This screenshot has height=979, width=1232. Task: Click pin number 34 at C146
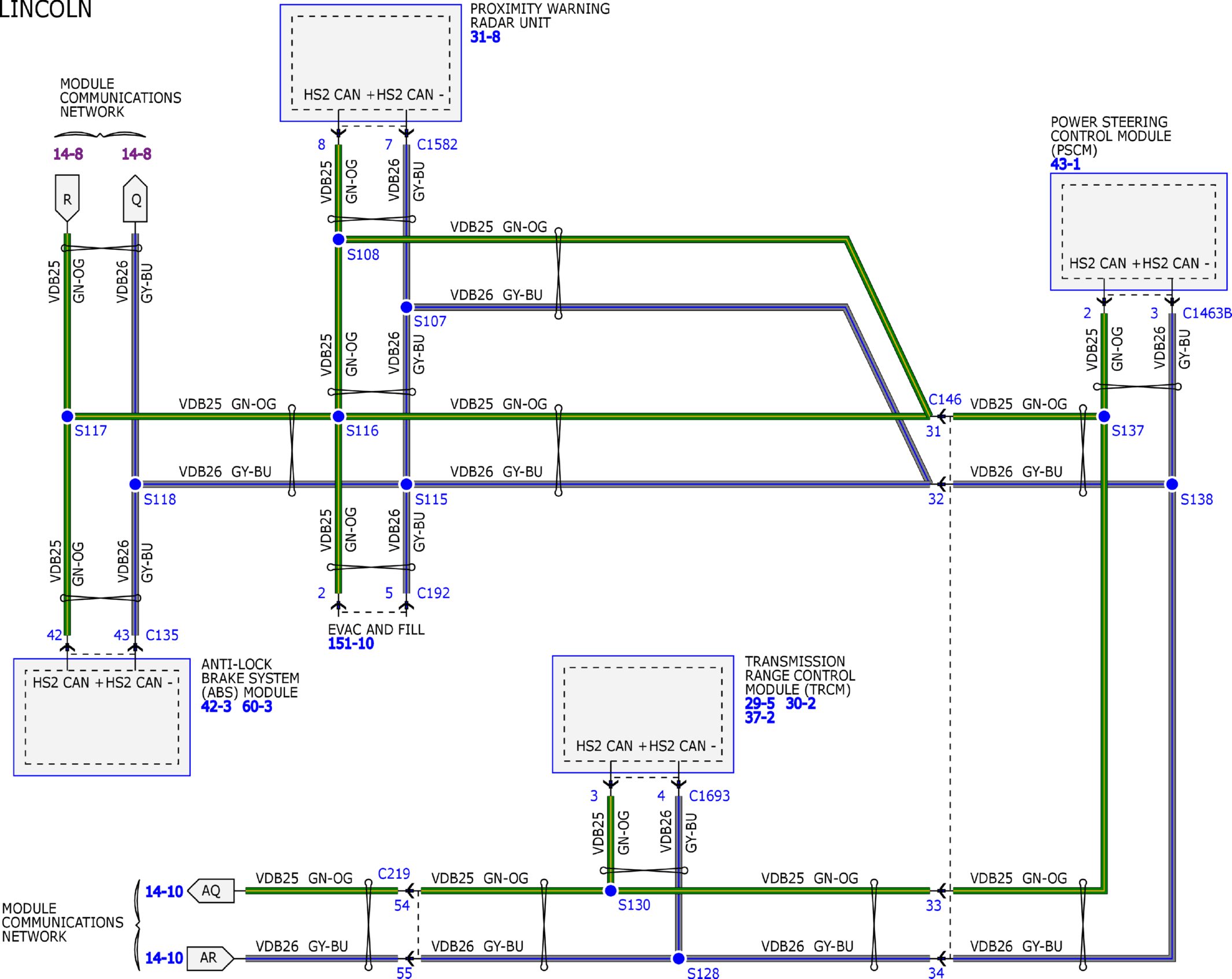pos(936,973)
